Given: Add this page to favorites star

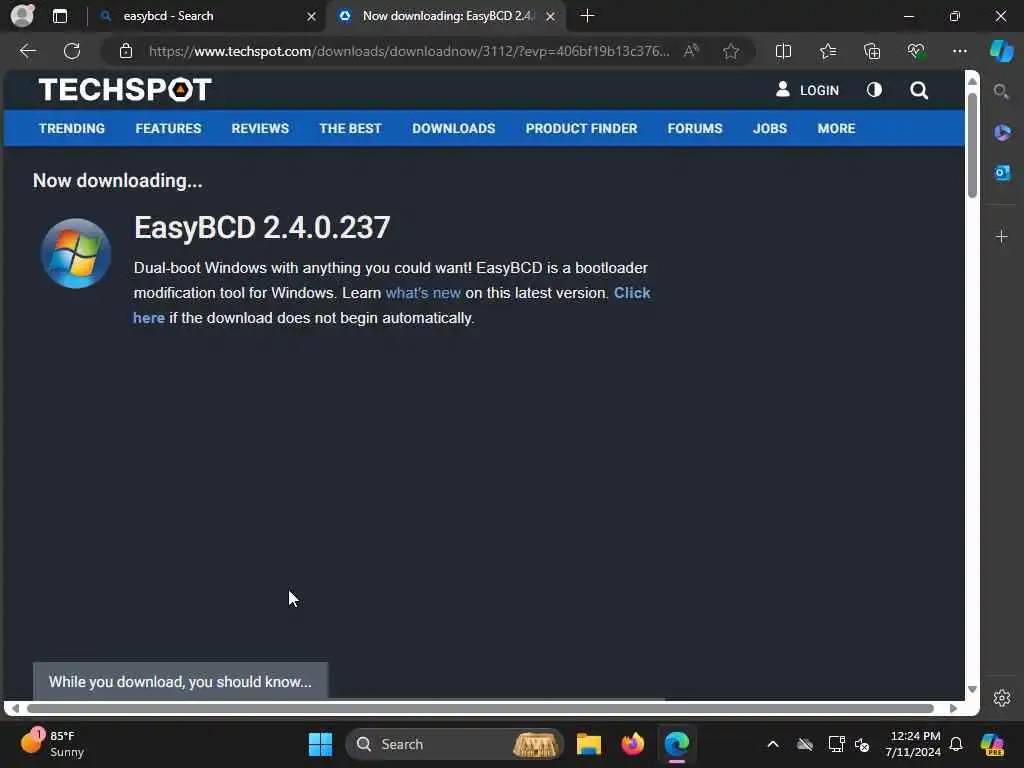Looking at the screenshot, I should click(x=731, y=51).
